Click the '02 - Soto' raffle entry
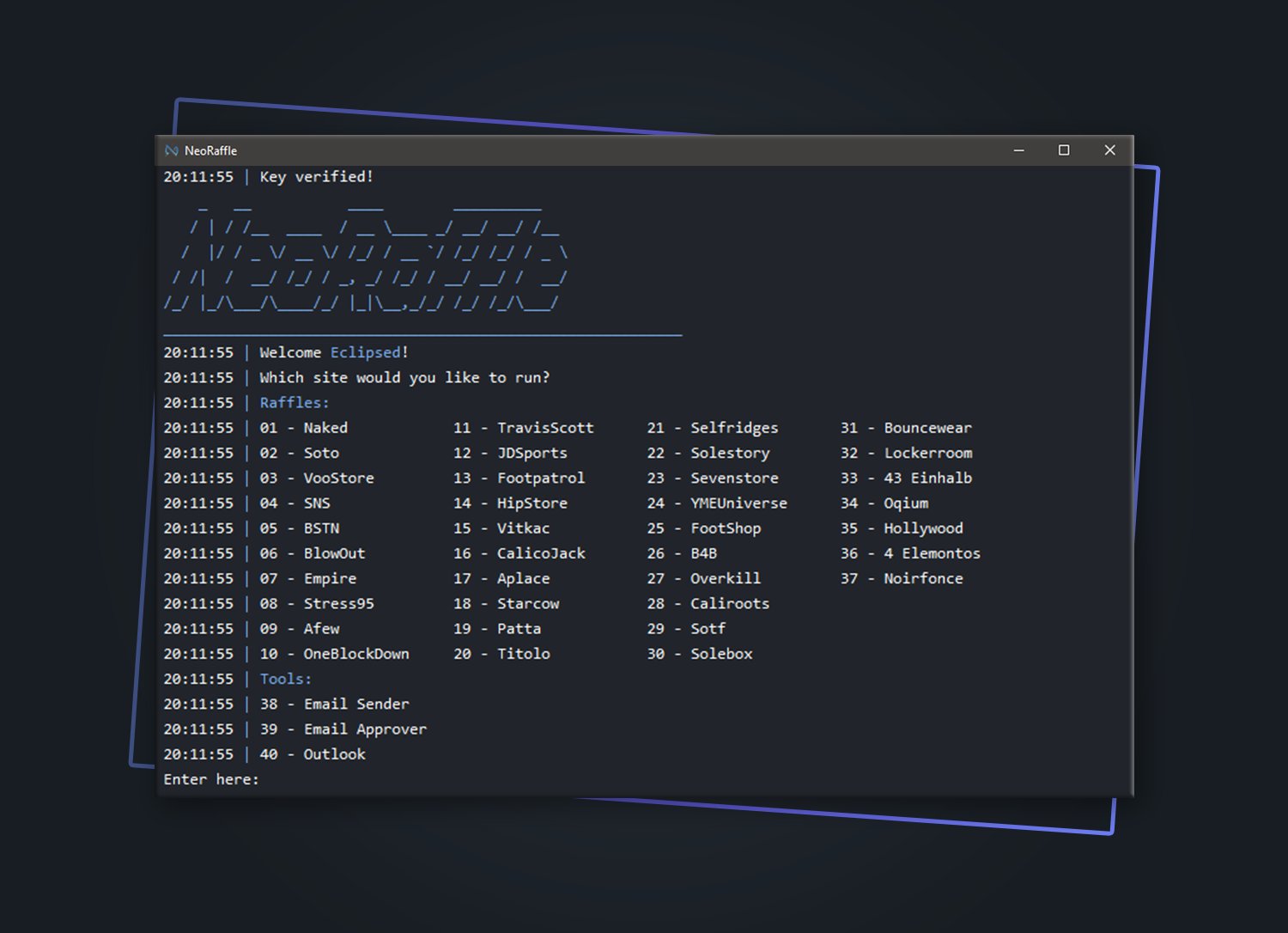1288x933 pixels. coord(299,453)
